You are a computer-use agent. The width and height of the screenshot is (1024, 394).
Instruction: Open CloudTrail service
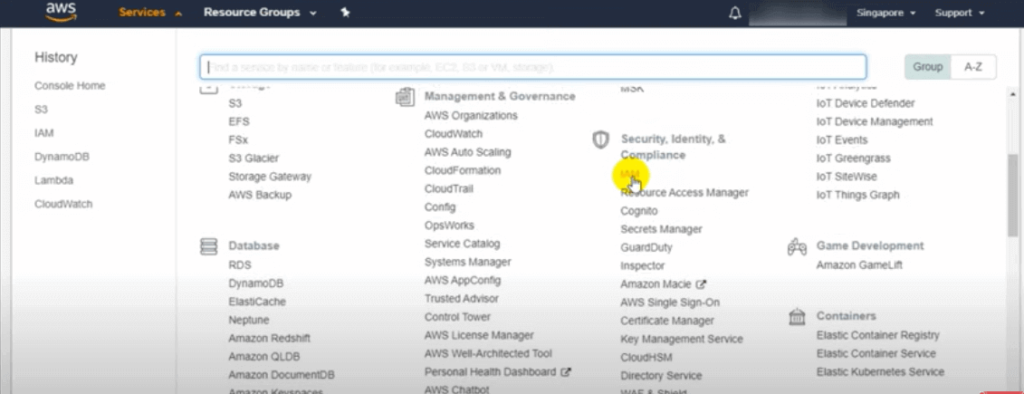(449, 189)
